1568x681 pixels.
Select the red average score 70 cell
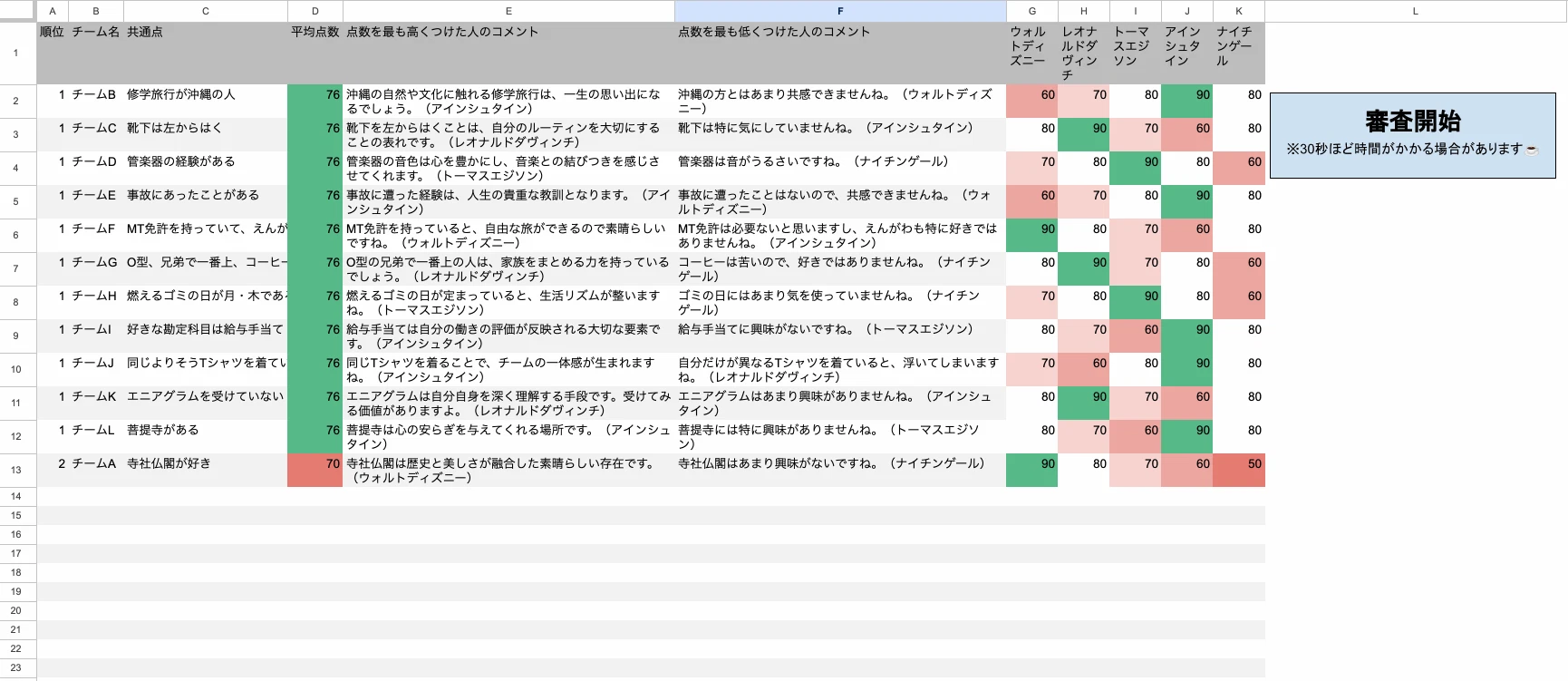tap(315, 470)
